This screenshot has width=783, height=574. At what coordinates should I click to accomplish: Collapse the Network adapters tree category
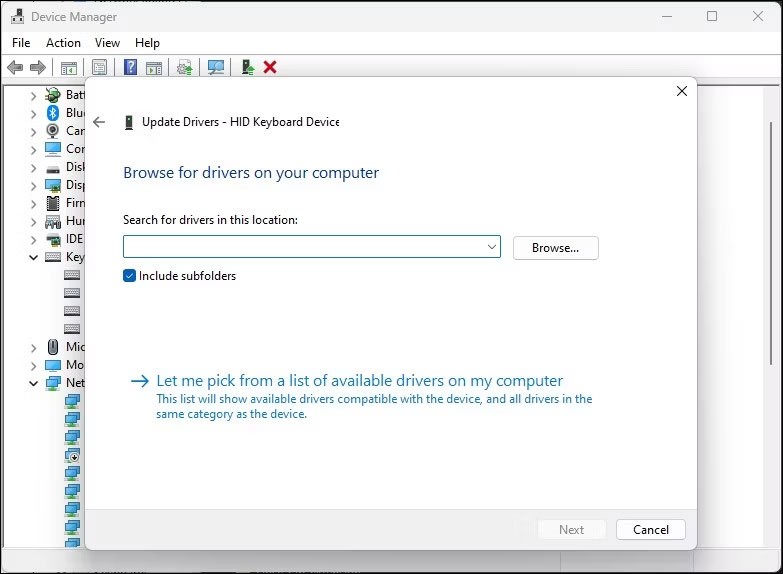(33, 383)
